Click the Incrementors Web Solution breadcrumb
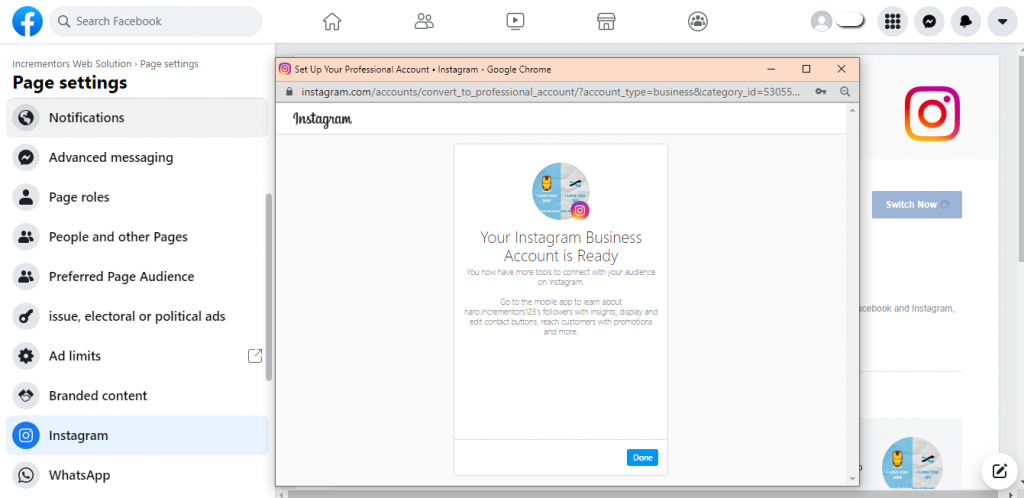 (x=72, y=64)
